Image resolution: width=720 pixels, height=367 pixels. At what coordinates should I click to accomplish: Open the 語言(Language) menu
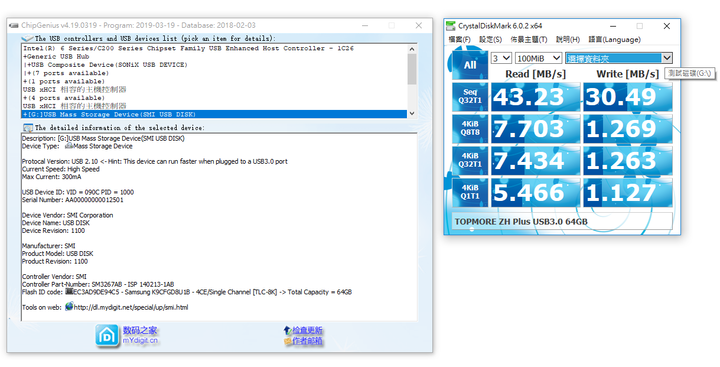tap(614, 40)
